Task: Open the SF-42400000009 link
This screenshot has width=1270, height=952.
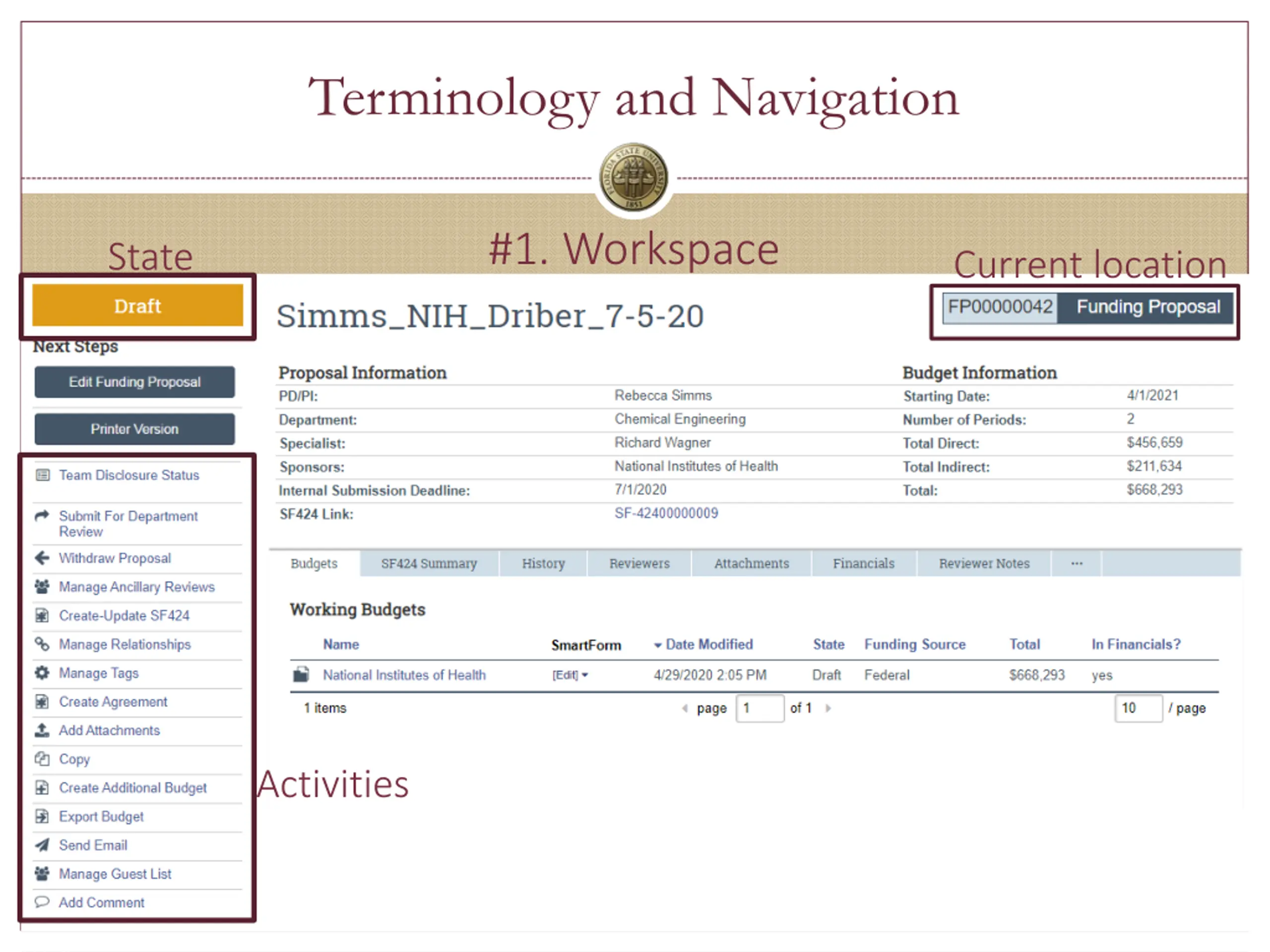Action: 666,513
